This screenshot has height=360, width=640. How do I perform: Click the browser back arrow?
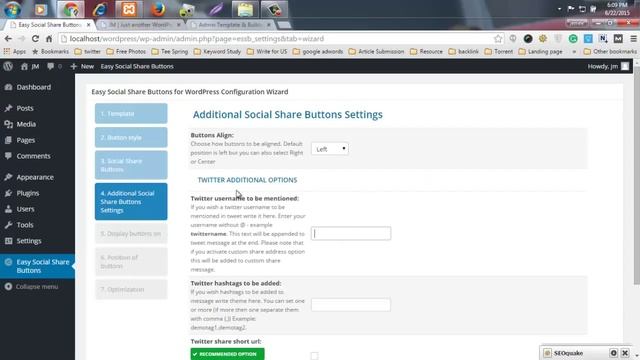(x=8, y=39)
